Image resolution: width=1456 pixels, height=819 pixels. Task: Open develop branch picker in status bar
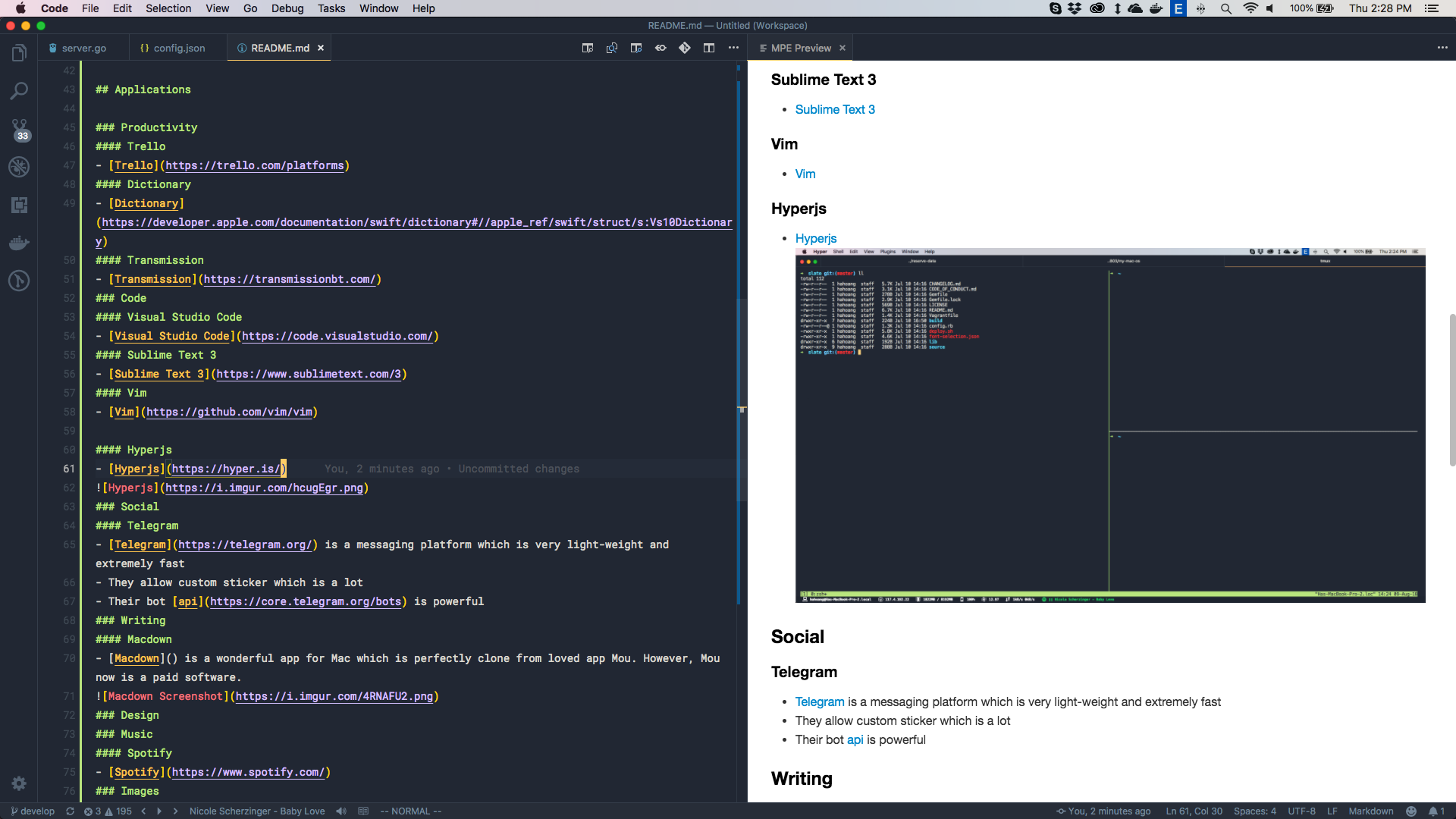[x=33, y=811]
